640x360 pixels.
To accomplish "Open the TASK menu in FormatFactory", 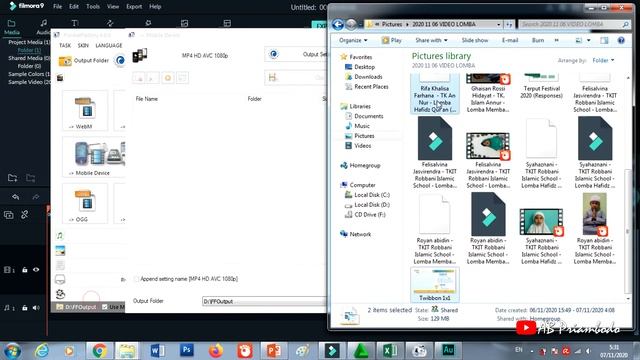I will [65, 45].
